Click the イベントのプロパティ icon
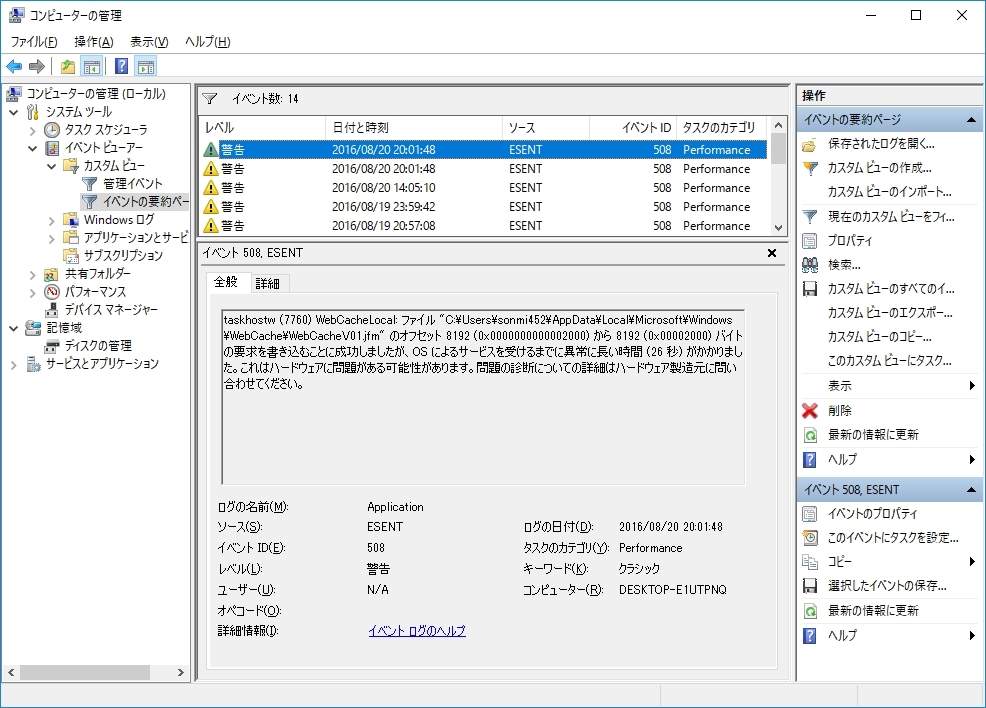 (810, 514)
